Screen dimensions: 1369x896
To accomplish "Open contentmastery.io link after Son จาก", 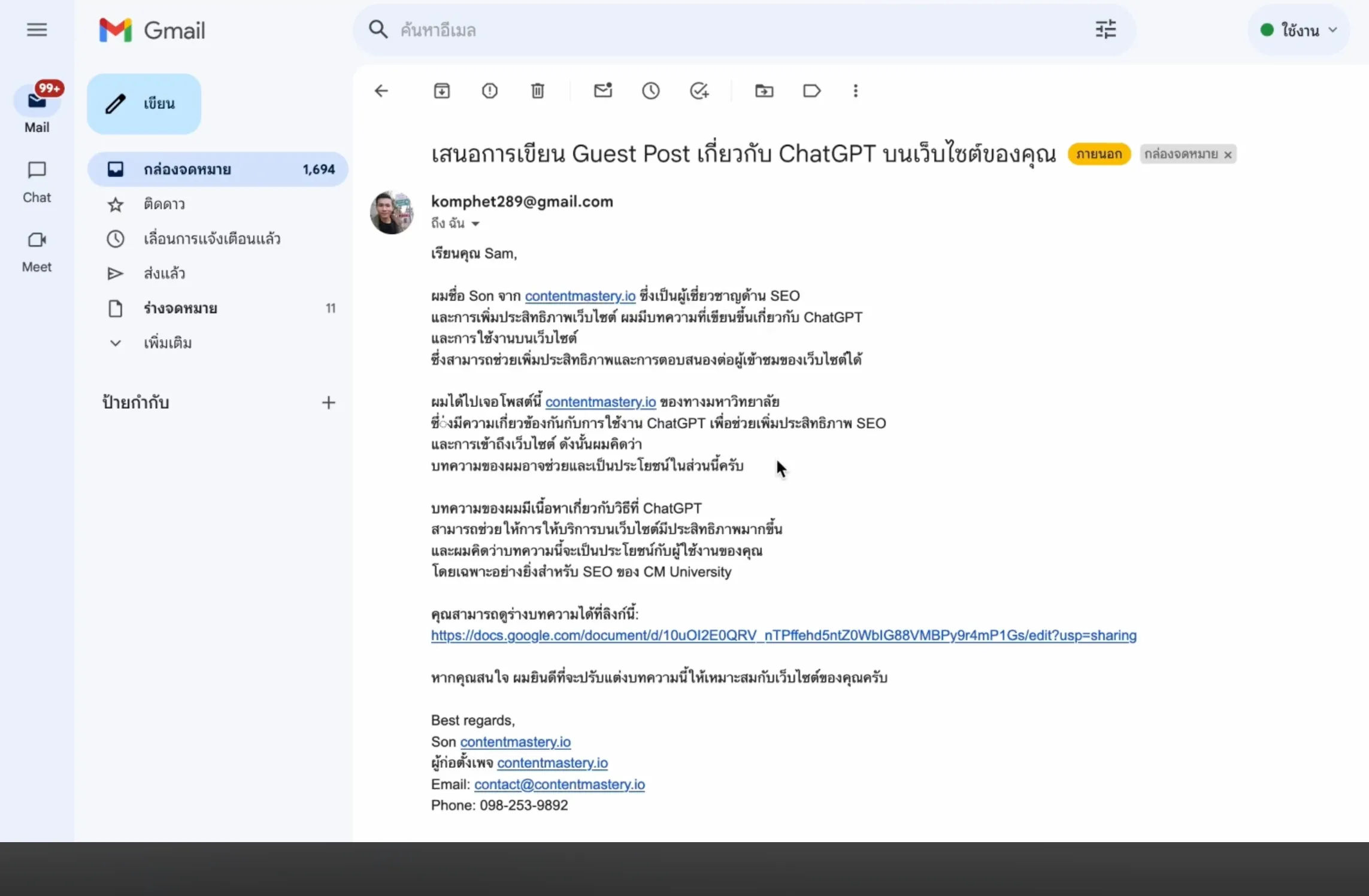I will tap(580, 296).
